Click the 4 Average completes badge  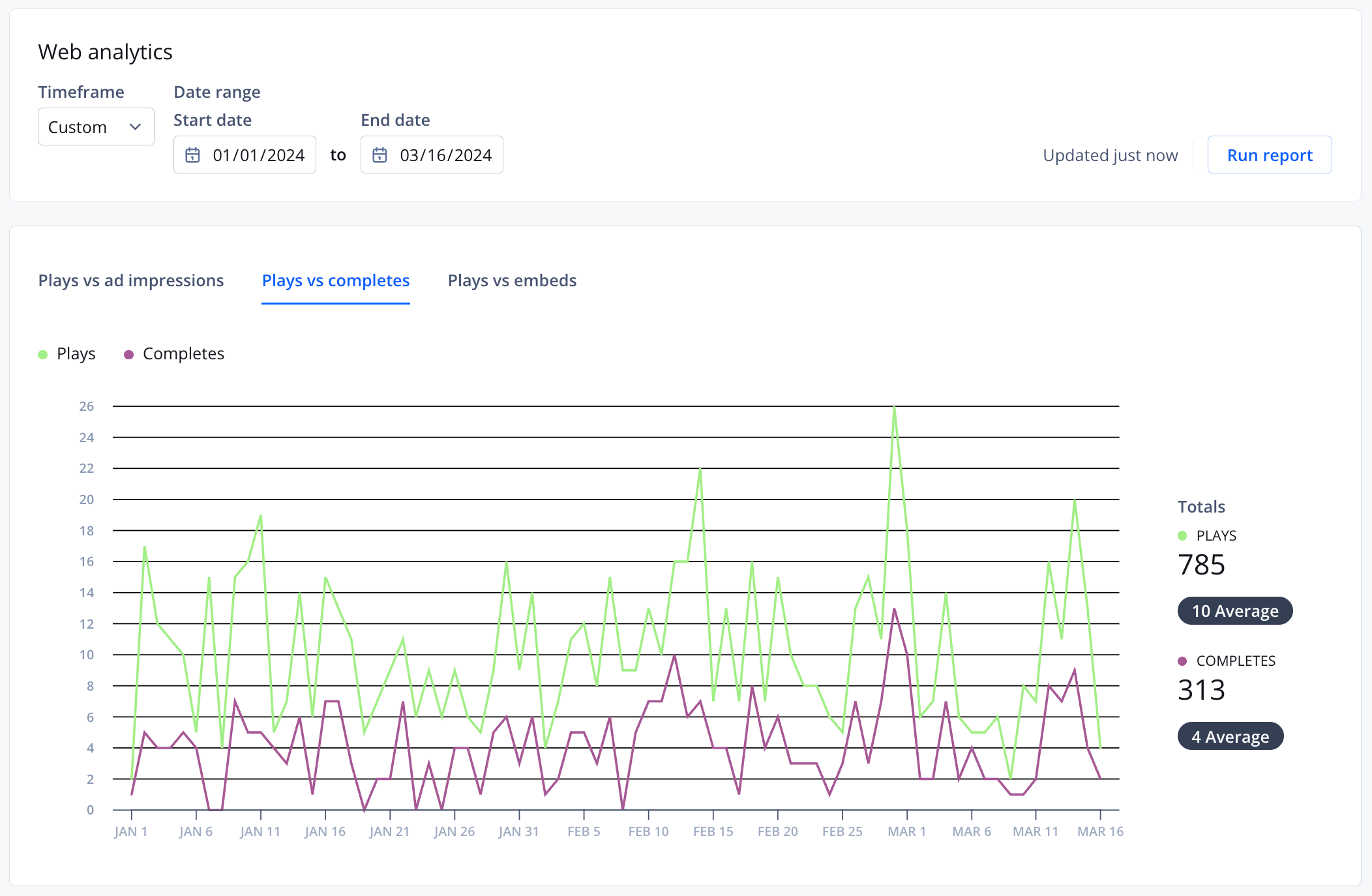pyautogui.click(x=1230, y=737)
